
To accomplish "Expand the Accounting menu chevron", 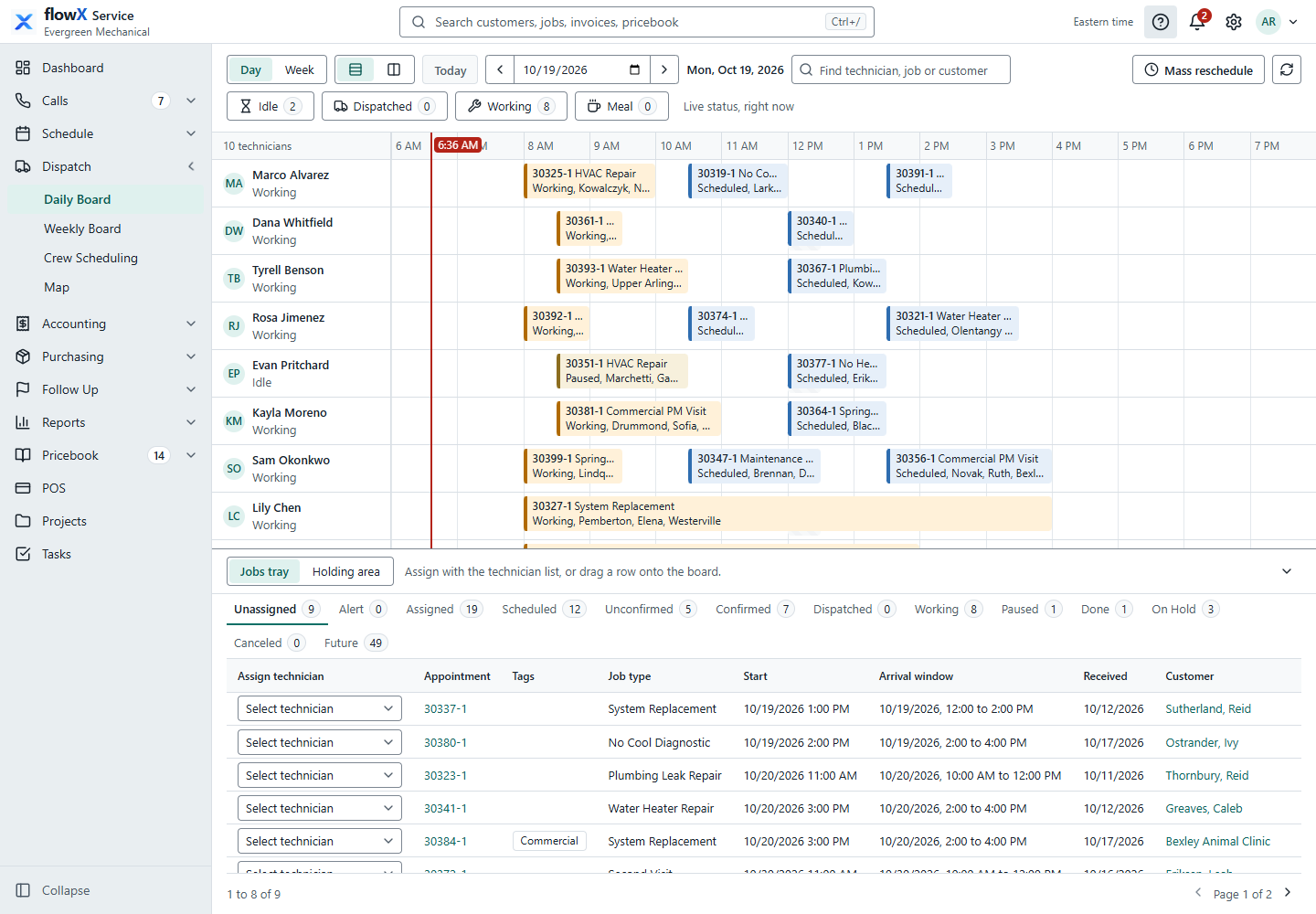I will pyautogui.click(x=191, y=324).
